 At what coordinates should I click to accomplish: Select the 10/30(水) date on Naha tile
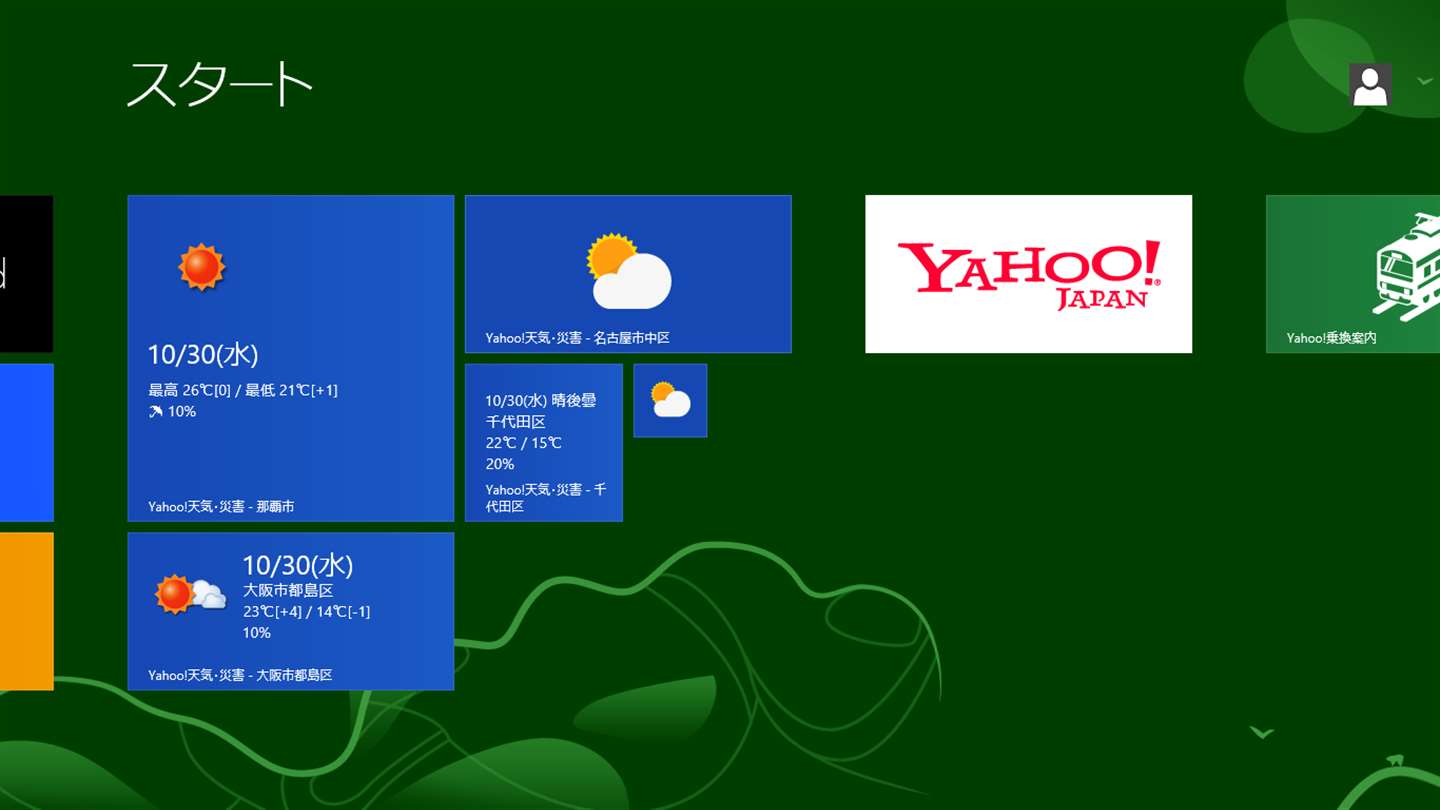(203, 354)
